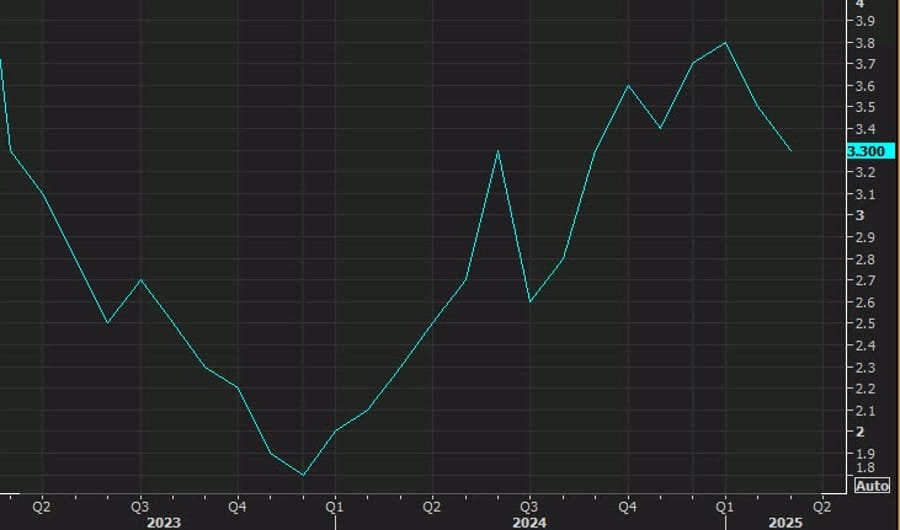
Task: Select the Q3 marker in 2024
Action: click(x=529, y=505)
